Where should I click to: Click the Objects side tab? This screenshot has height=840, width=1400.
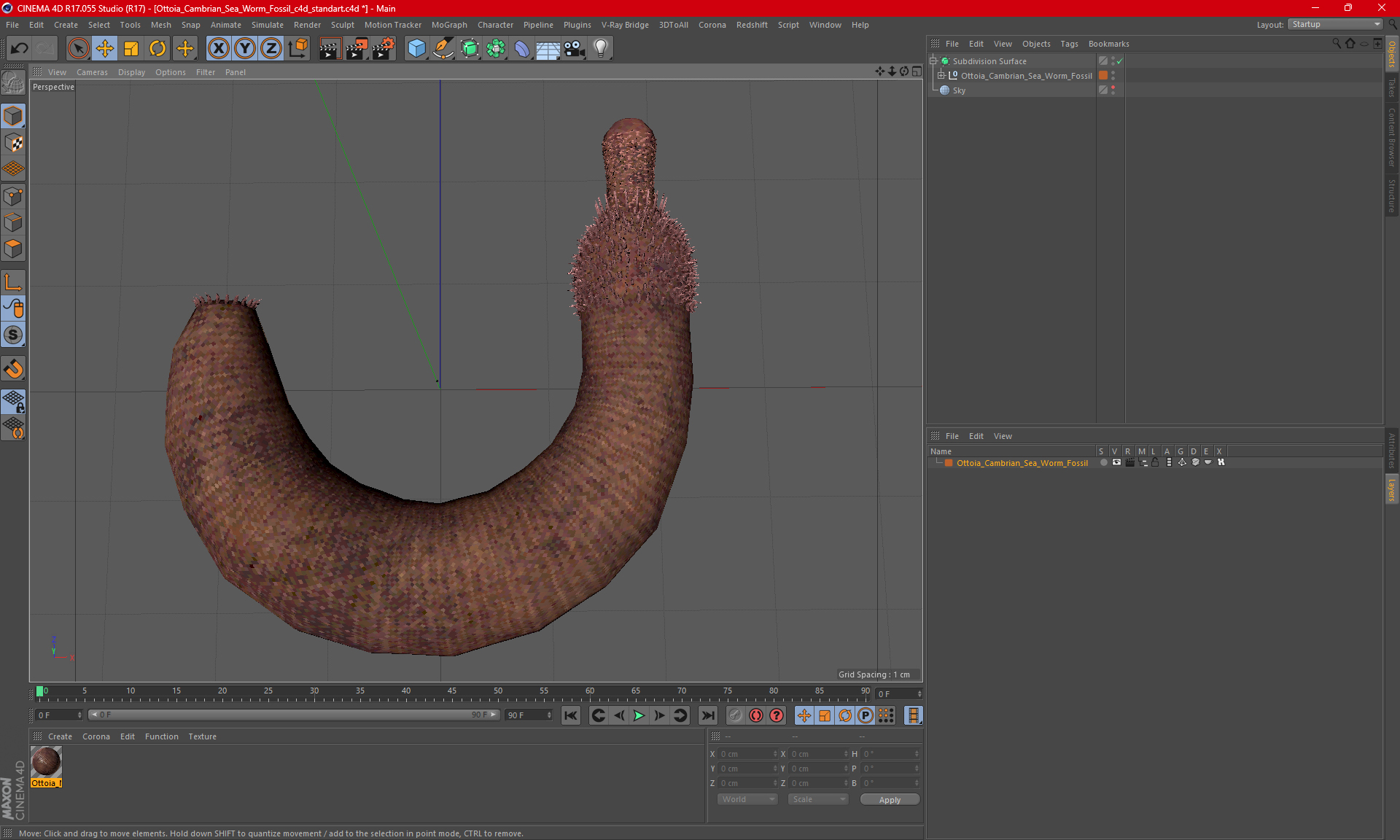tap(1391, 54)
